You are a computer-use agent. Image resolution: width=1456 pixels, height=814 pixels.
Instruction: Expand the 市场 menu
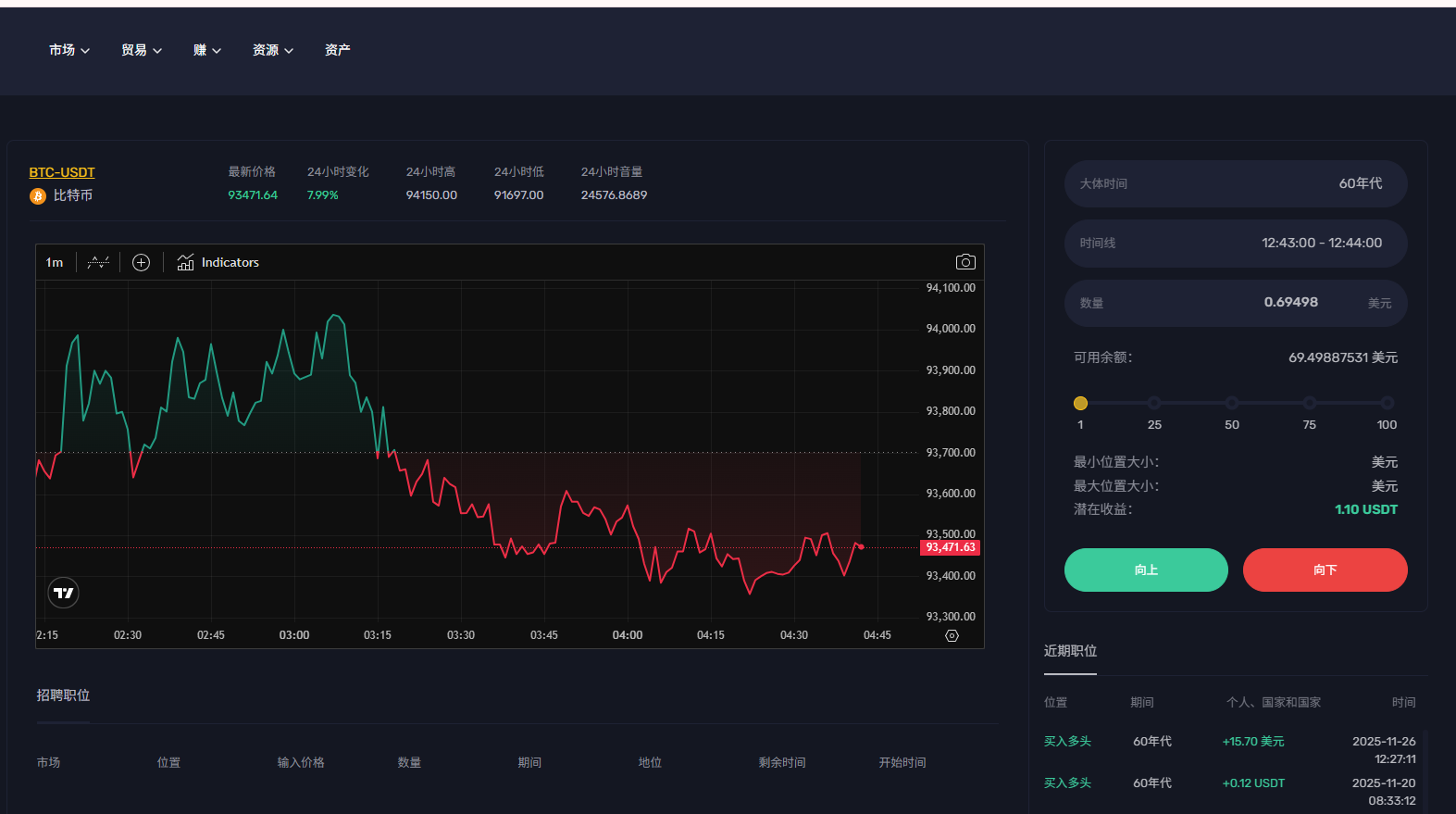[x=69, y=50]
